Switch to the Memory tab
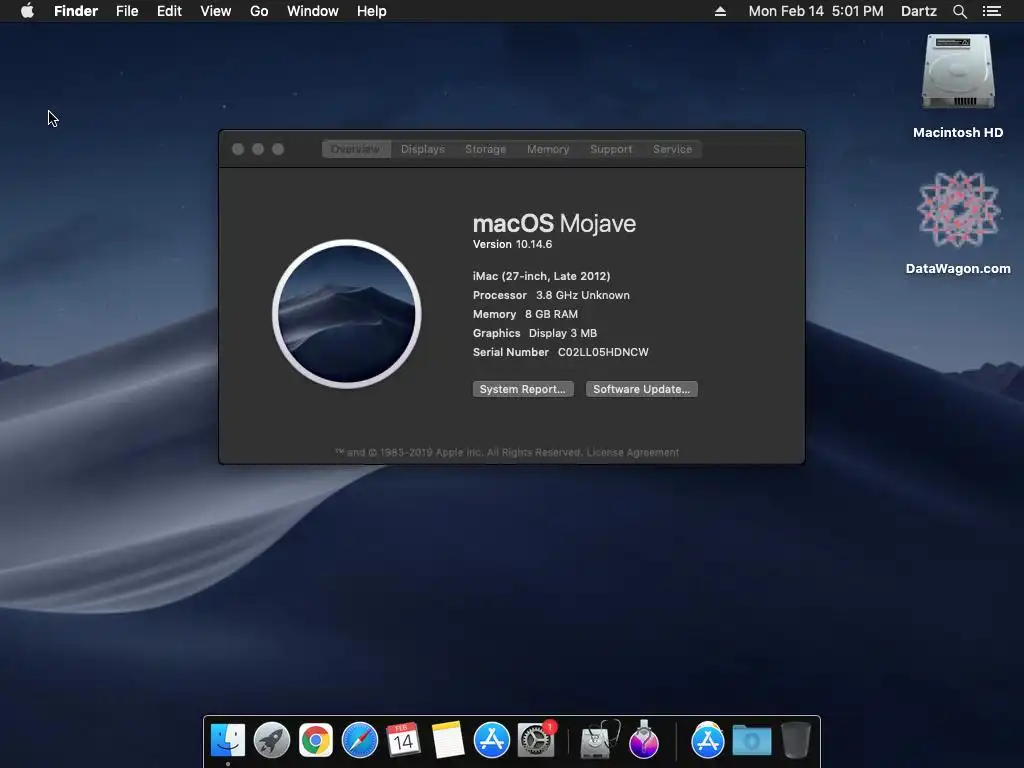The height and width of the screenshot is (768, 1024). (x=548, y=149)
